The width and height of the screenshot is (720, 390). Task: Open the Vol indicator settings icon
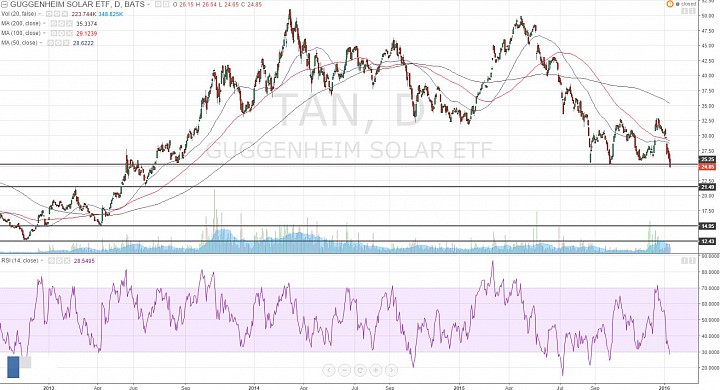(56, 14)
